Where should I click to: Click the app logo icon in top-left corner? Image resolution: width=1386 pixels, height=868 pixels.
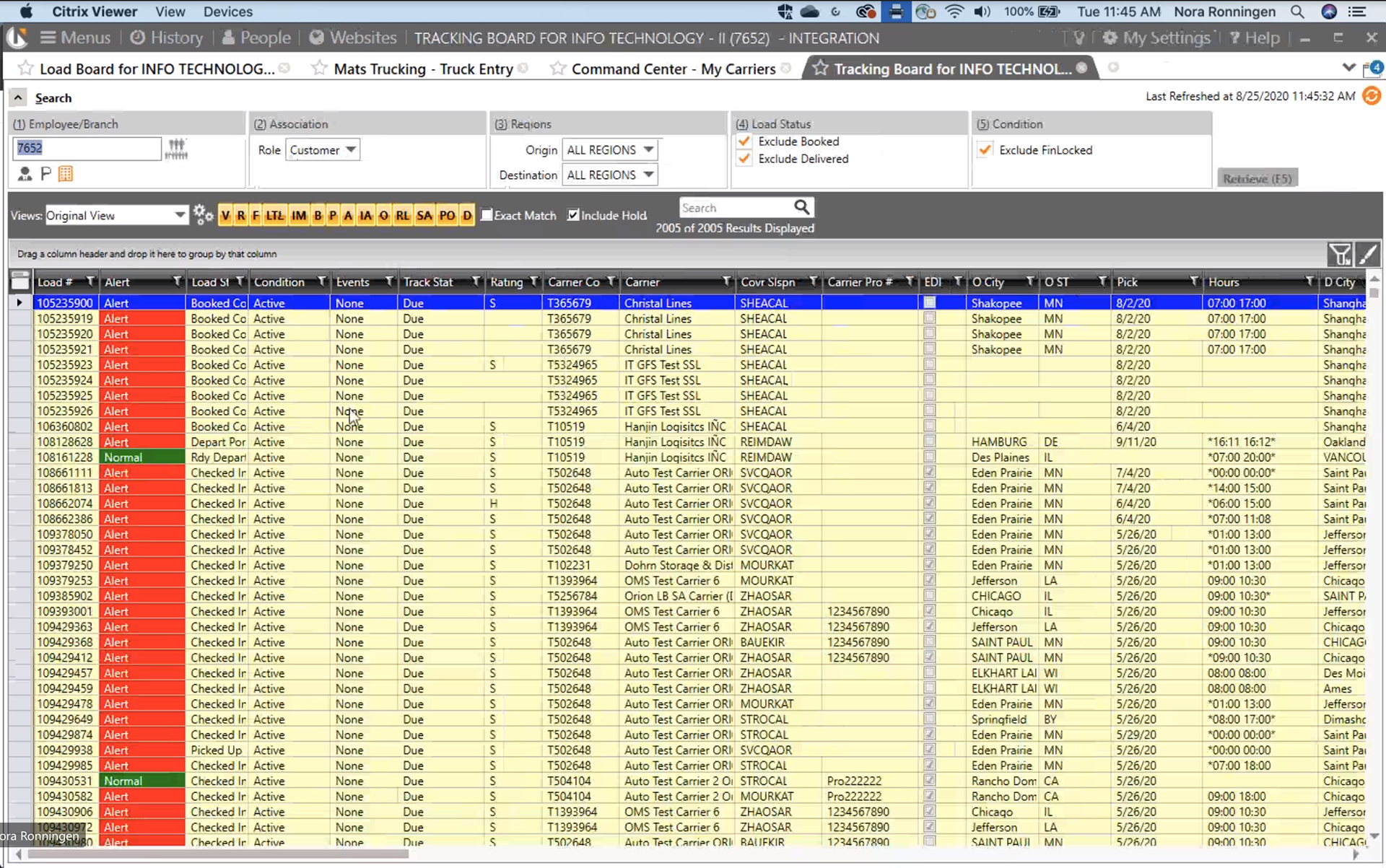click(x=17, y=38)
